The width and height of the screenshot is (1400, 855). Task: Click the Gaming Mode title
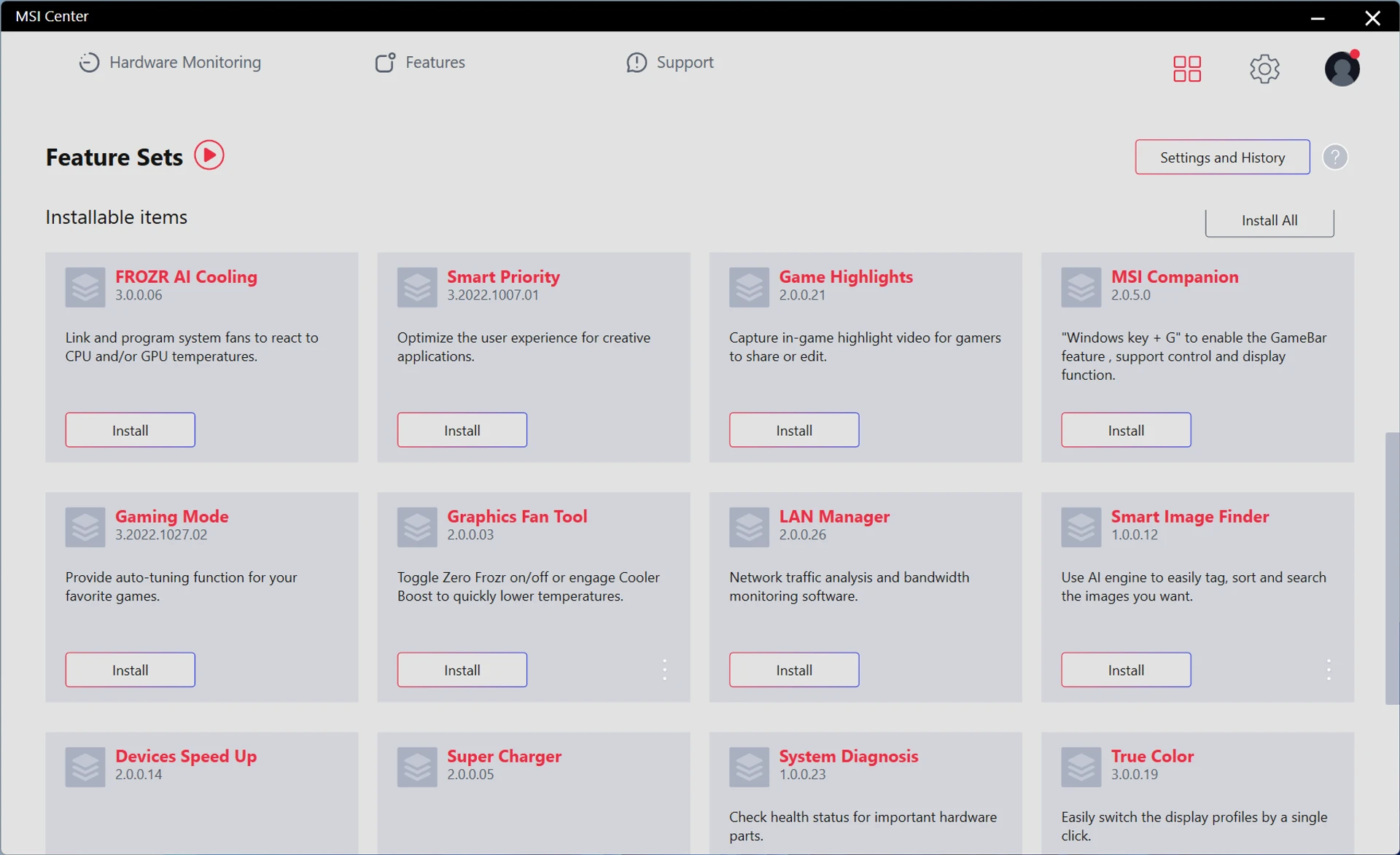(172, 517)
